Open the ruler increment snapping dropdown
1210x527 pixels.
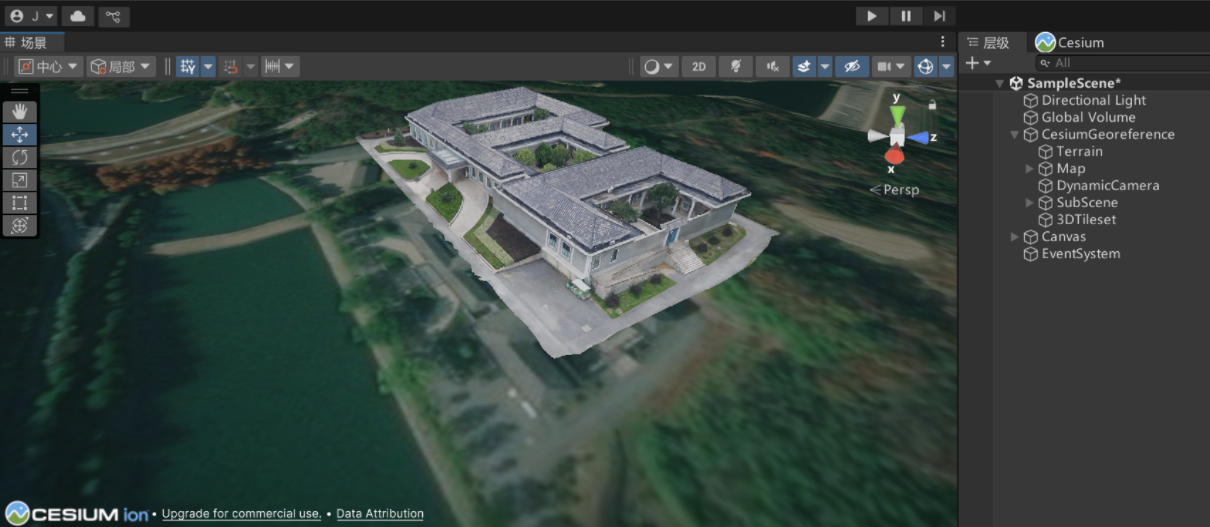280,67
